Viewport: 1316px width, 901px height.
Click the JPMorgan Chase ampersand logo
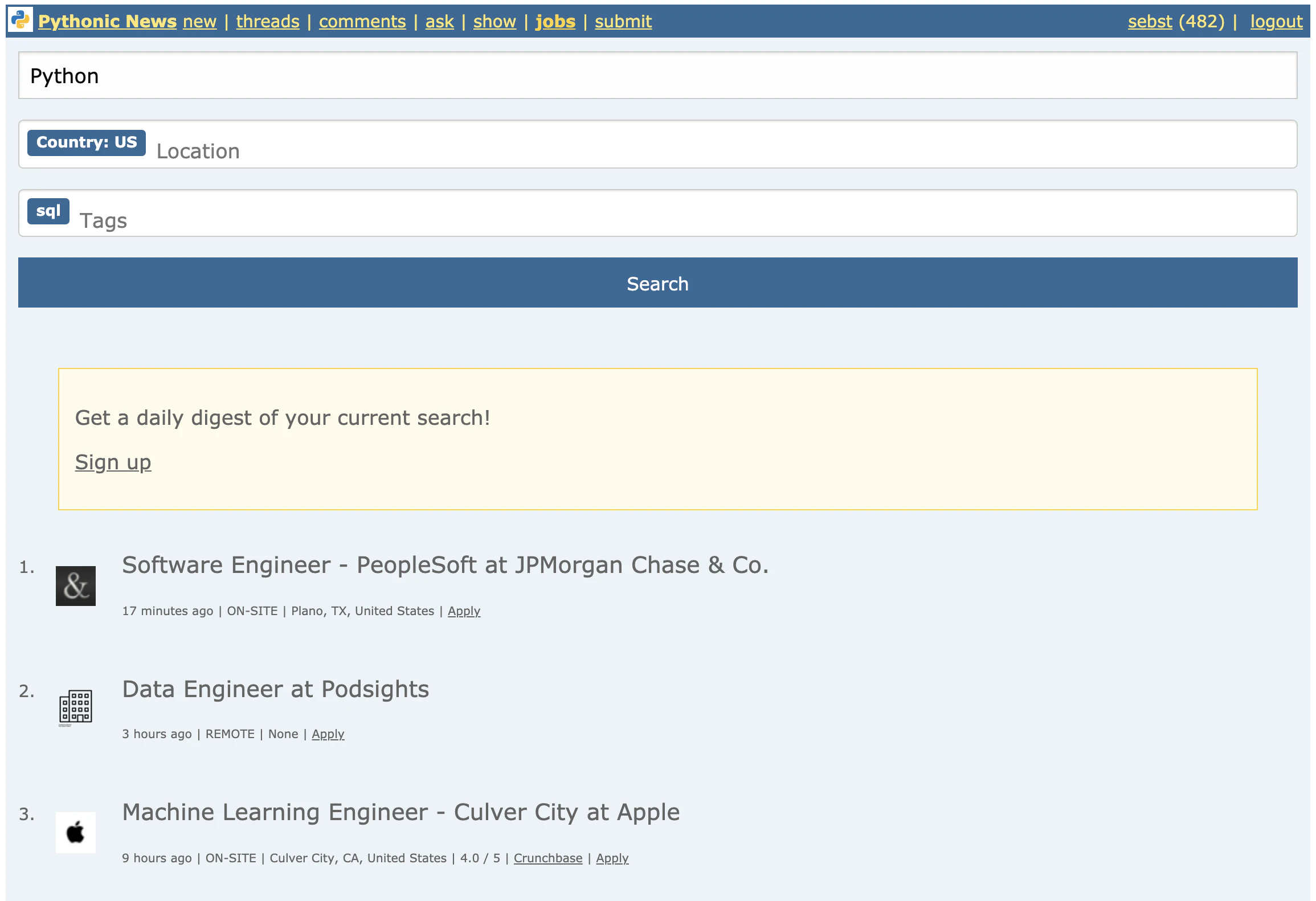pyautogui.click(x=76, y=586)
